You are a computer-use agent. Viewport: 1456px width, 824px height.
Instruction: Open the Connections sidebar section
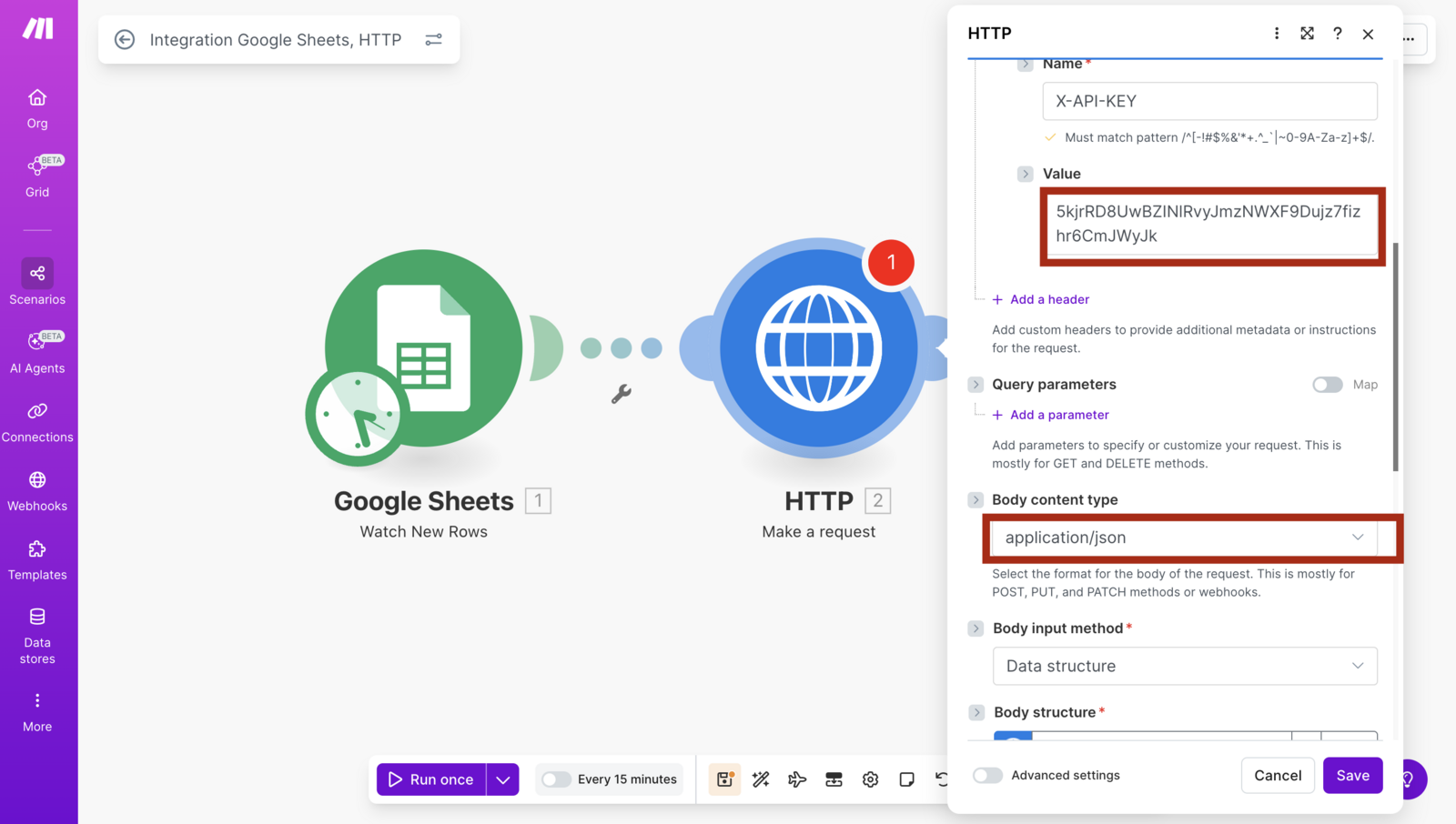(x=37, y=423)
